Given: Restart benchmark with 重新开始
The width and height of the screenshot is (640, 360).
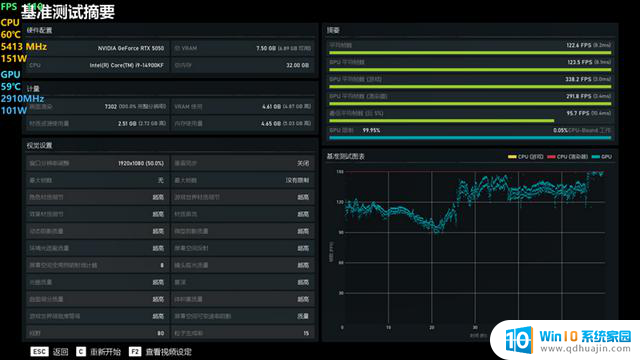Looking at the screenshot, I should (105, 352).
